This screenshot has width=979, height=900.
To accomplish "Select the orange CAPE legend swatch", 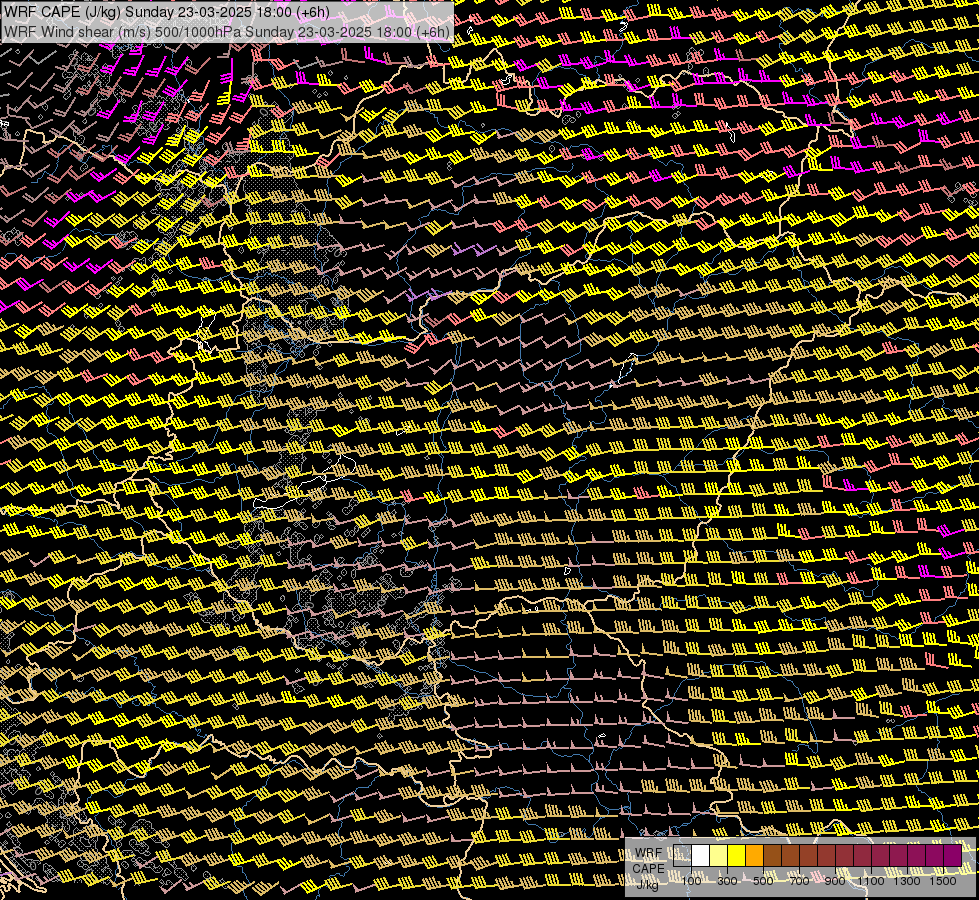I will (x=754, y=856).
